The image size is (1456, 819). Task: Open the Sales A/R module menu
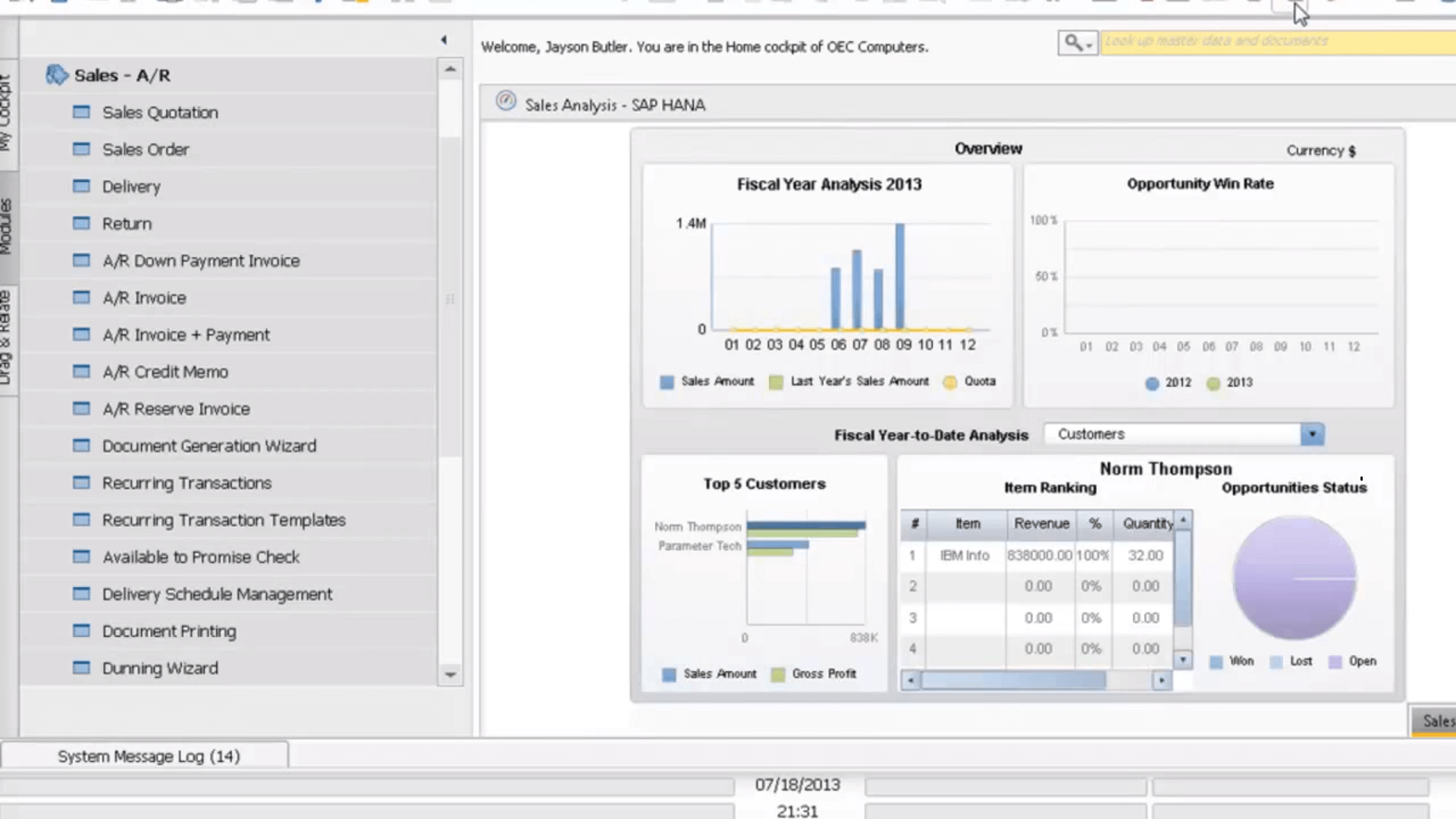click(122, 74)
